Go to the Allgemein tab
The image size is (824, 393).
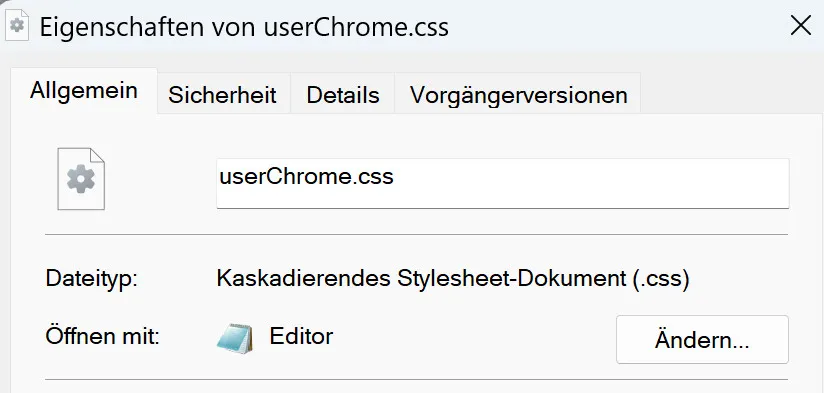pos(84,91)
